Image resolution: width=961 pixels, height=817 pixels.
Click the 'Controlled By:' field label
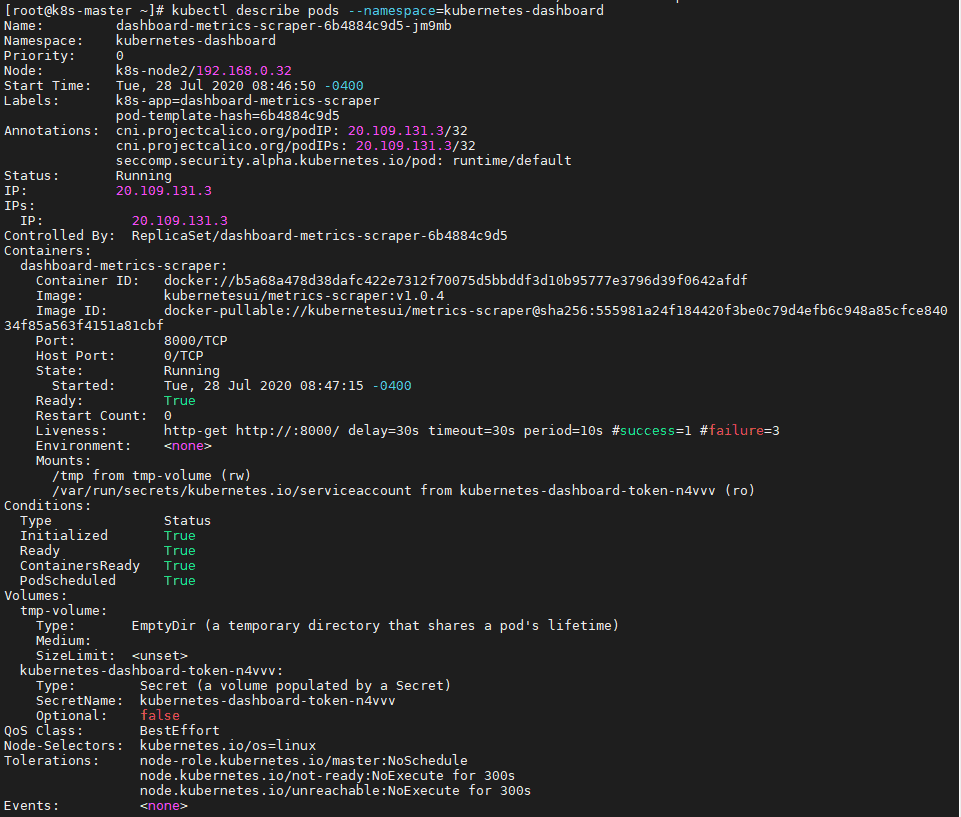point(59,236)
